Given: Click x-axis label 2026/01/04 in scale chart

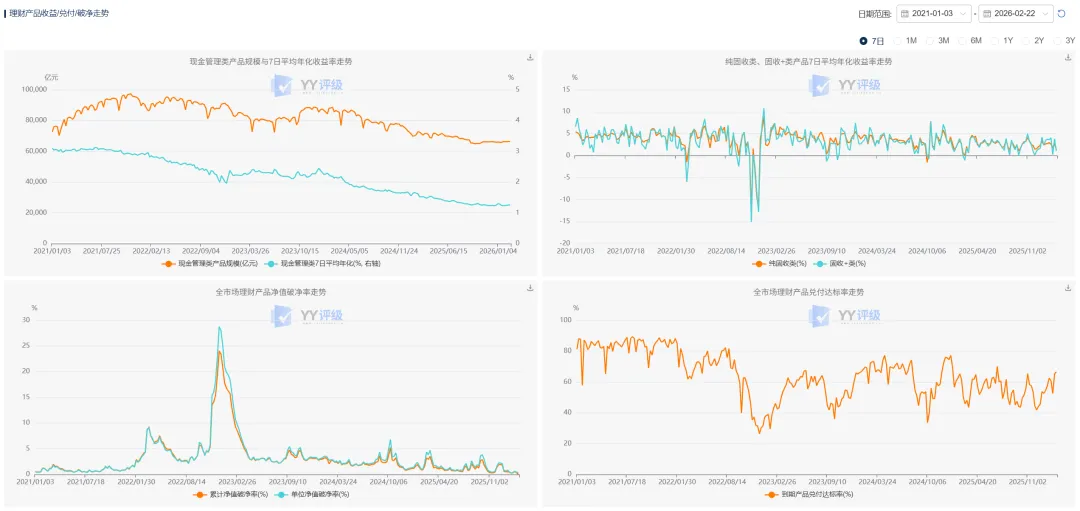Looking at the screenshot, I should coord(498,251).
